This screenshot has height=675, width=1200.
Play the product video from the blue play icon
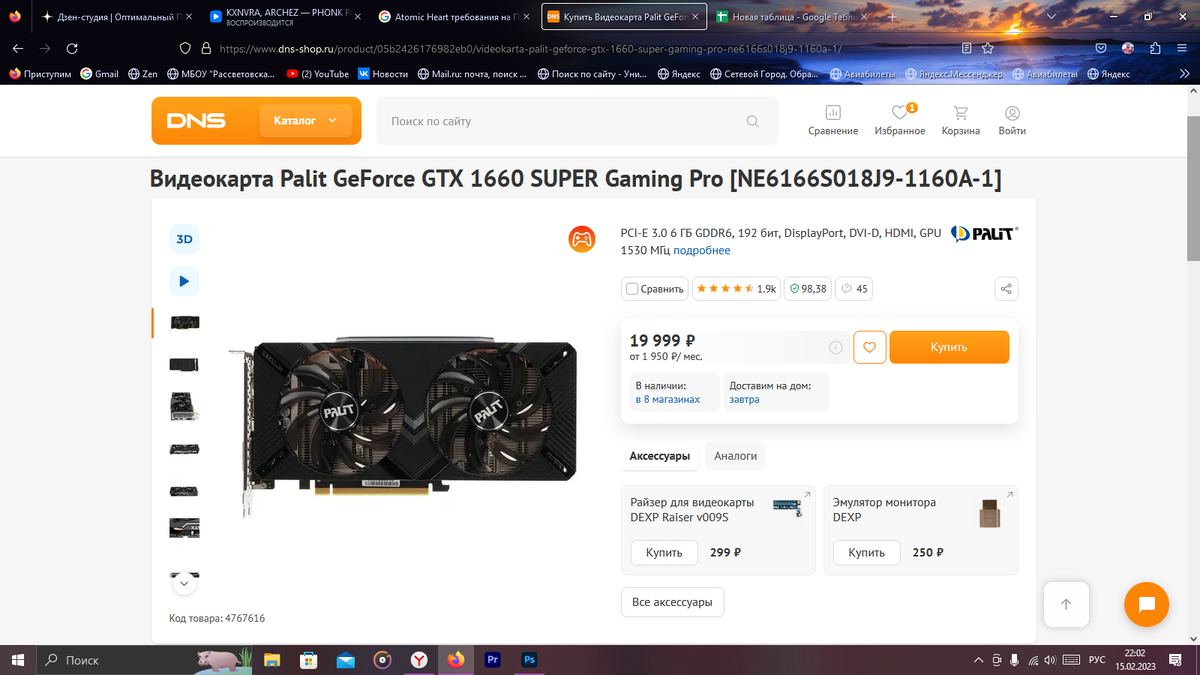pos(184,281)
